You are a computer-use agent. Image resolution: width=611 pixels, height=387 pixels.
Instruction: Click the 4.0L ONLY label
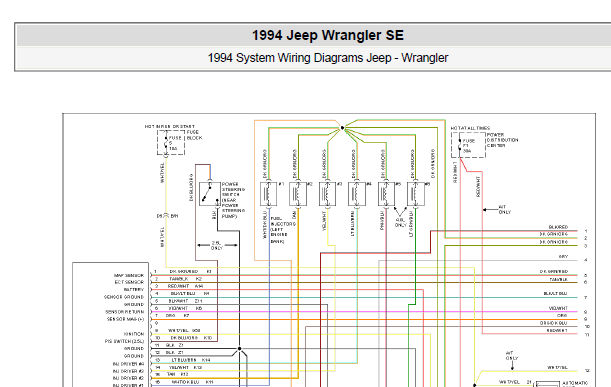(x=401, y=223)
